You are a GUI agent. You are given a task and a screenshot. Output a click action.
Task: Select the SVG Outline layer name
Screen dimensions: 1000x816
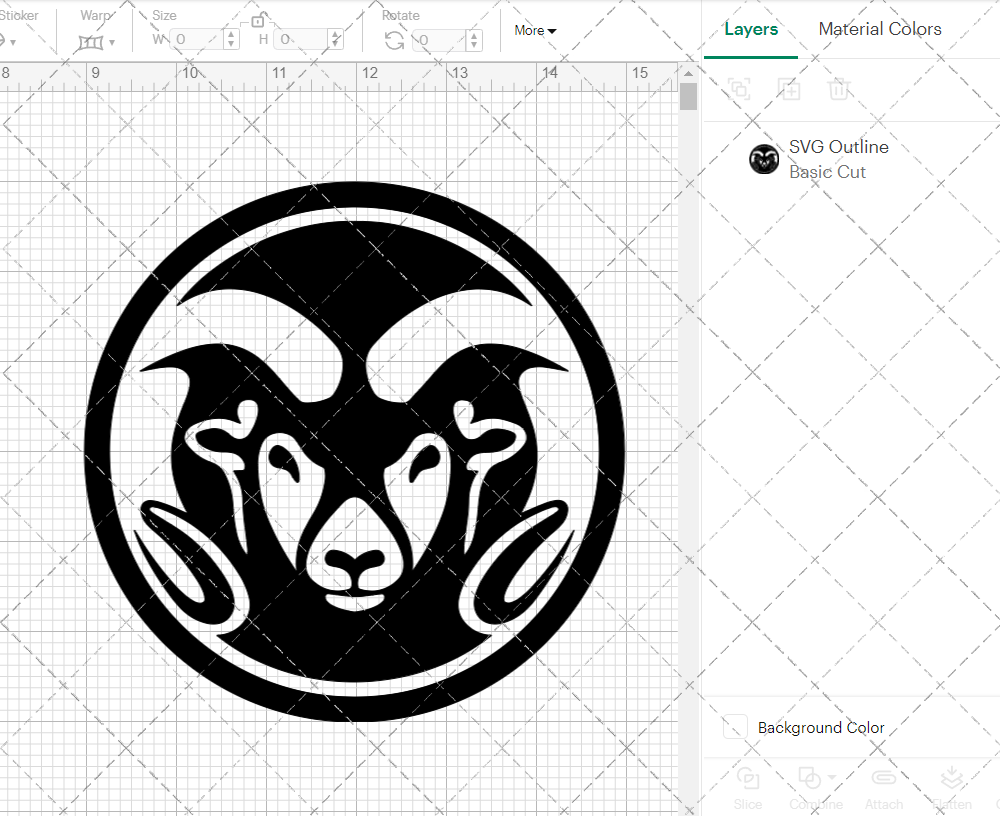tap(839, 147)
